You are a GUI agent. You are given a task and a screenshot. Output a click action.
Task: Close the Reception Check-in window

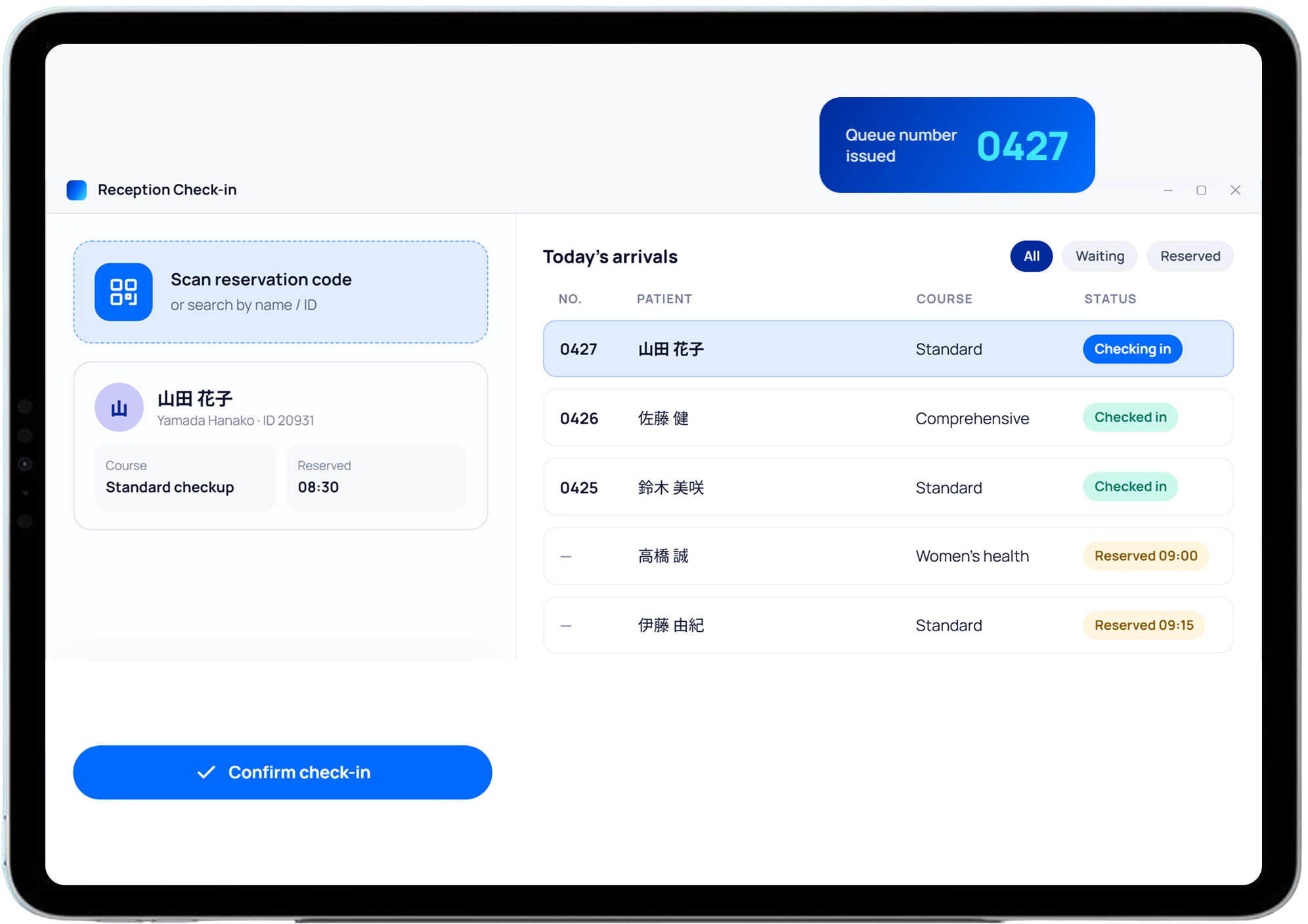1235,190
